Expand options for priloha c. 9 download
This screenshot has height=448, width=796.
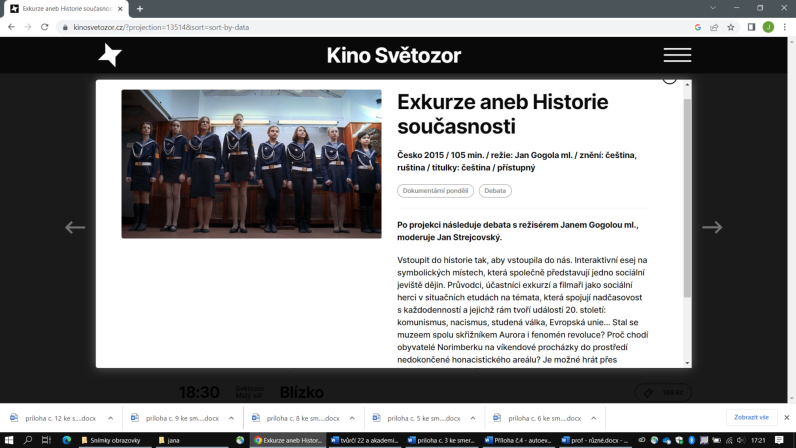[231, 418]
